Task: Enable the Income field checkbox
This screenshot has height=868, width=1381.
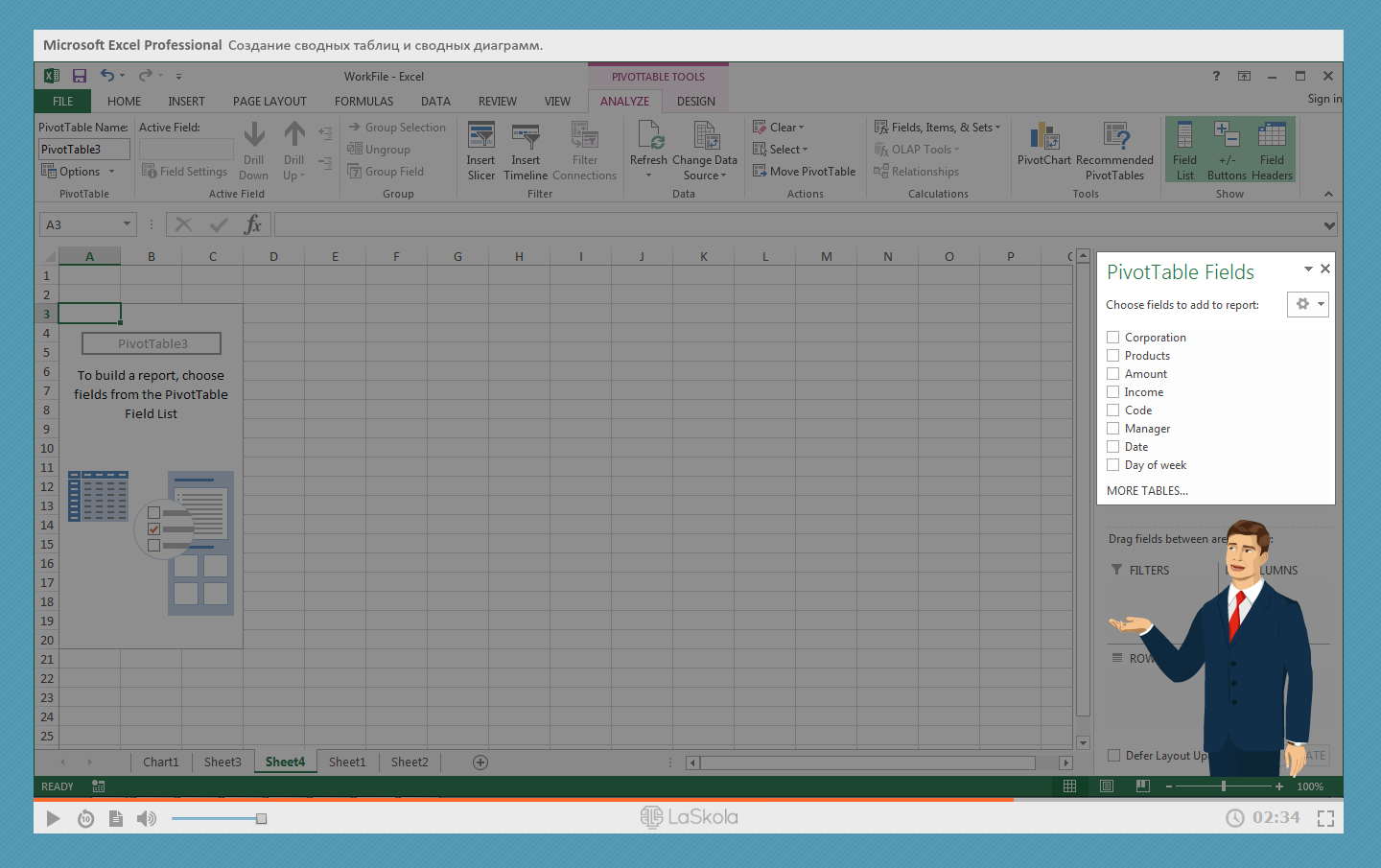Action: (x=1113, y=392)
